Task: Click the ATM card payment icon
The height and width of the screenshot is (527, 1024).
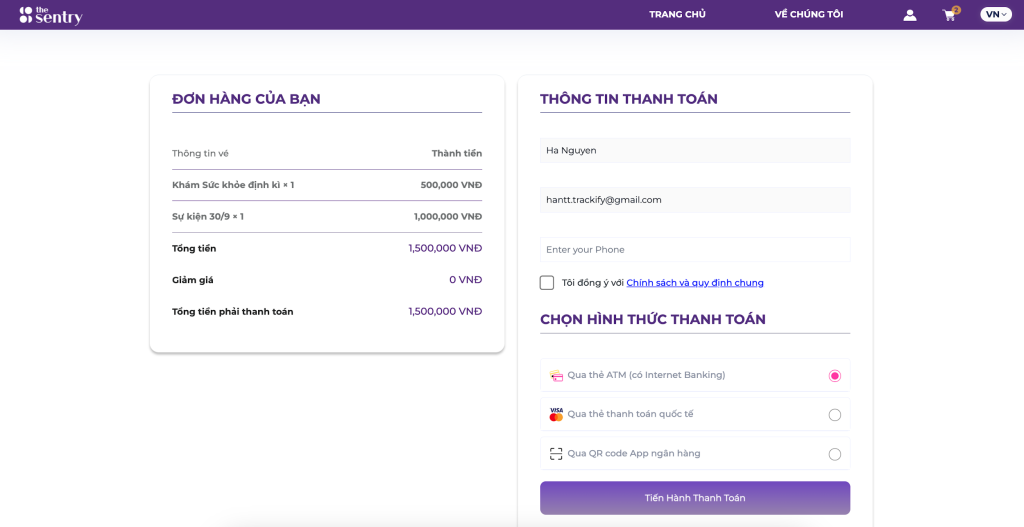Action: coord(556,376)
